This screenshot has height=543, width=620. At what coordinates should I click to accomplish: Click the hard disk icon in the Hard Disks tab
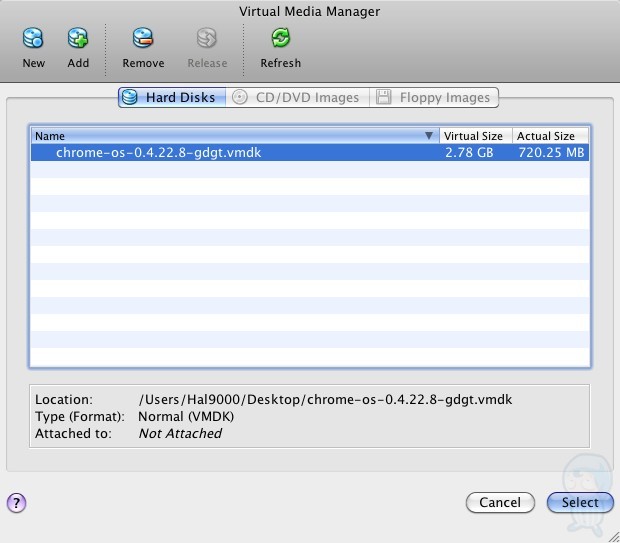132,98
